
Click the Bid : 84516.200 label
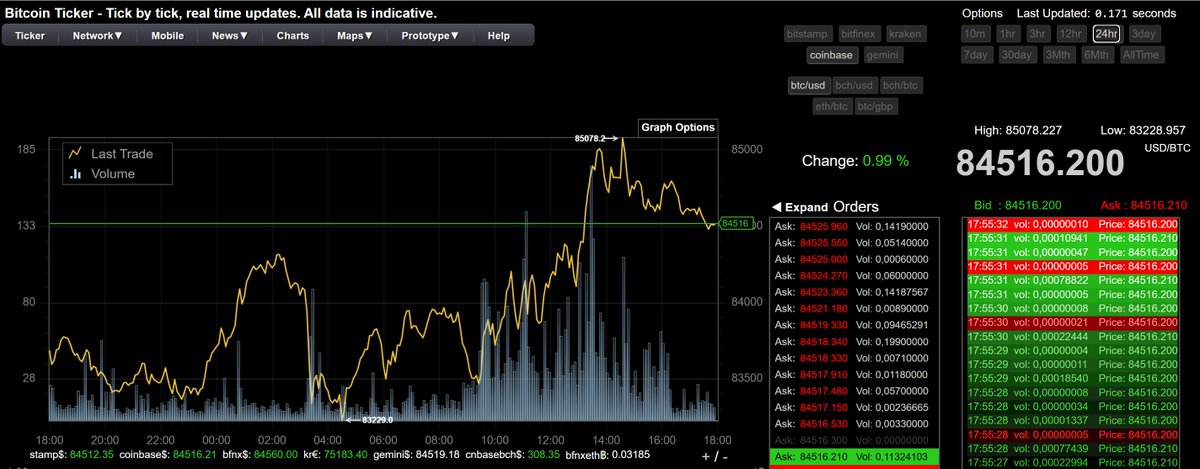pos(1017,204)
